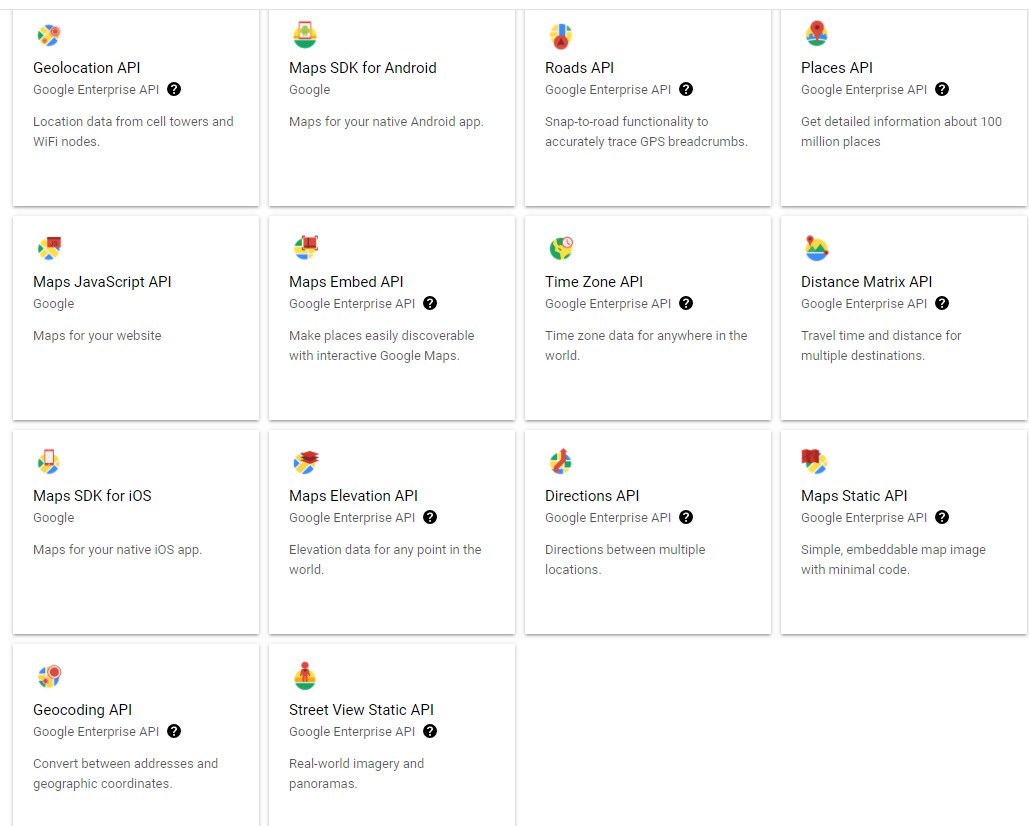Click the Maps Embed API icon
Image resolution: width=1029 pixels, height=826 pixels.
[x=306, y=247]
